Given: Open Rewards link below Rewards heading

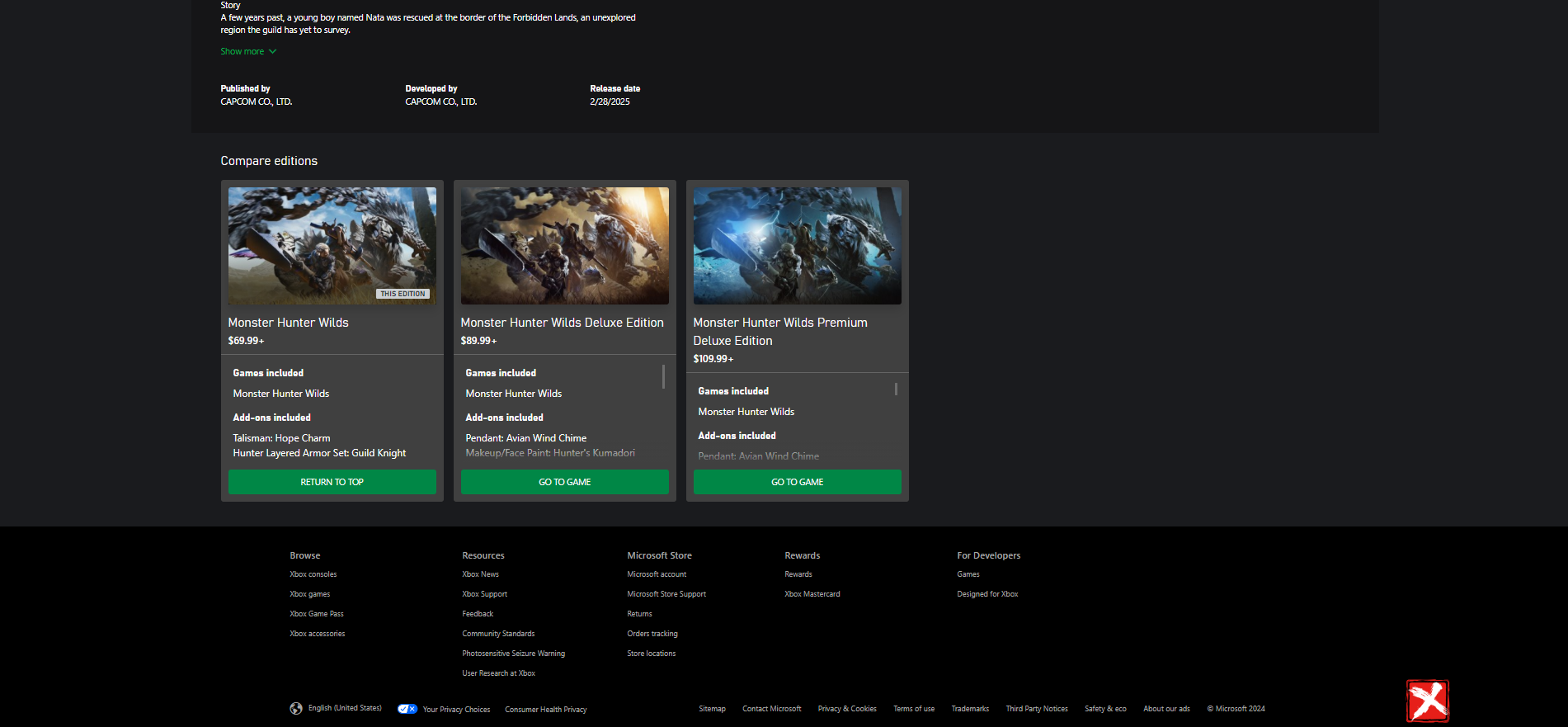Looking at the screenshot, I should [x=798, y=574].
